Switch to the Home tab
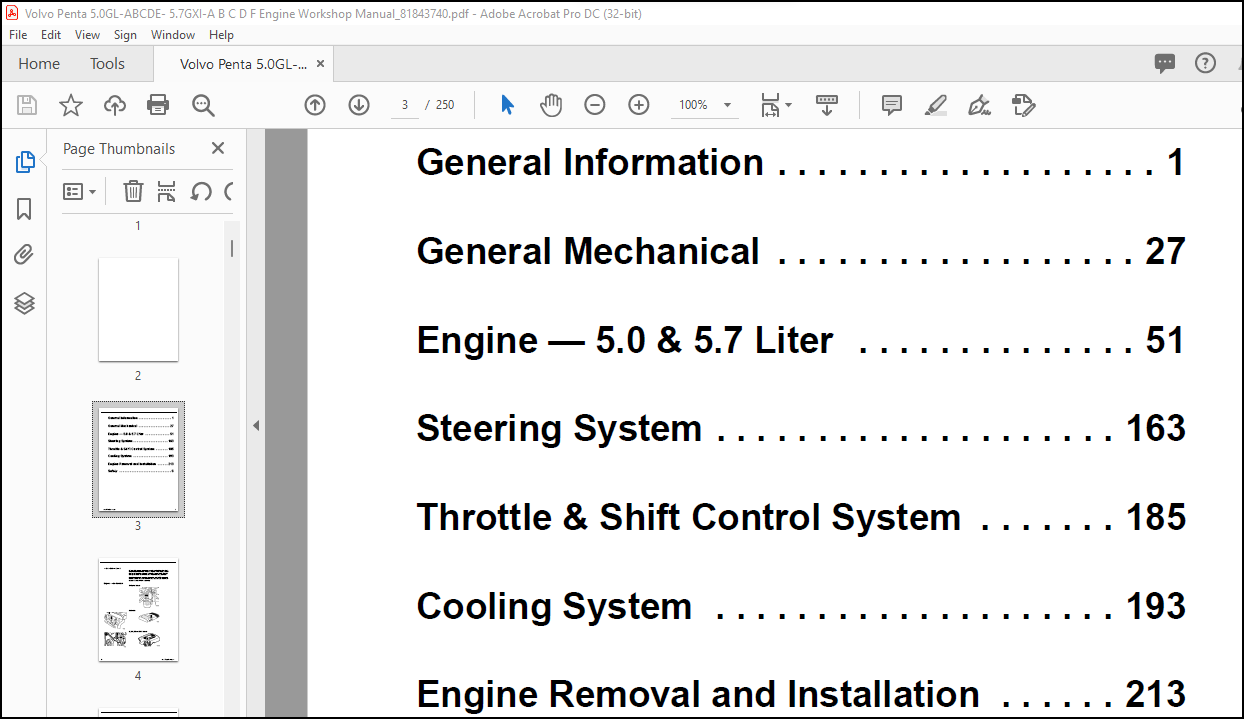Viewport: 1244px width, 719px height. 39,63
